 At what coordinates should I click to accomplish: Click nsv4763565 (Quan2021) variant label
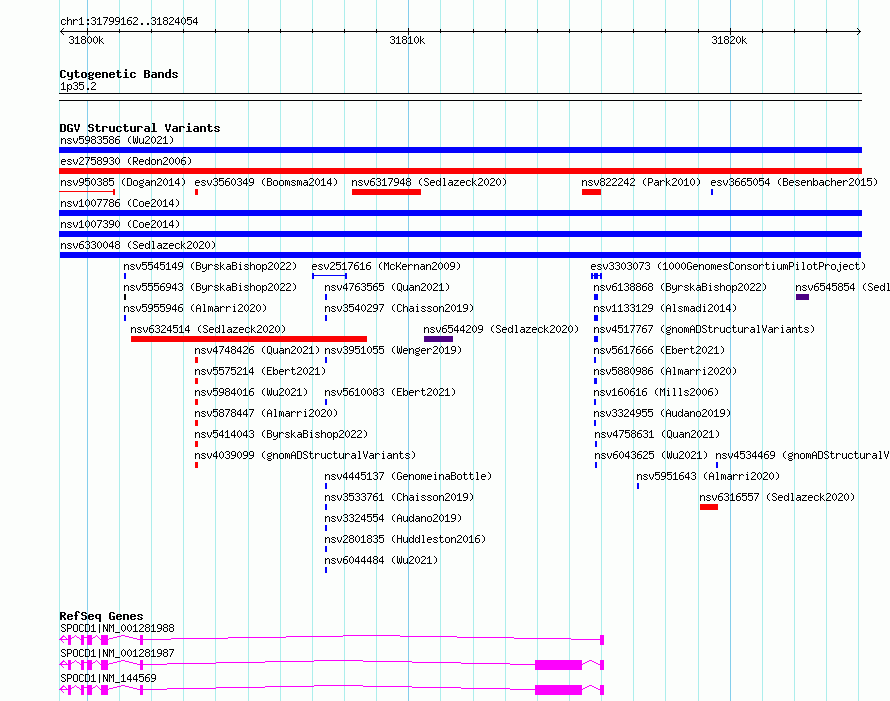click(x=387, y=287)
